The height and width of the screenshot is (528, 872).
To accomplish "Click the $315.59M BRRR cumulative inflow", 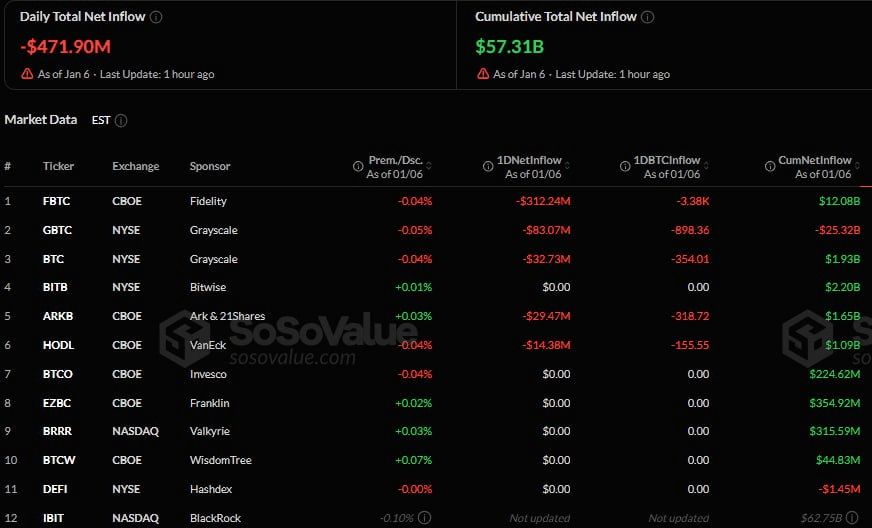I will [835, 431].
